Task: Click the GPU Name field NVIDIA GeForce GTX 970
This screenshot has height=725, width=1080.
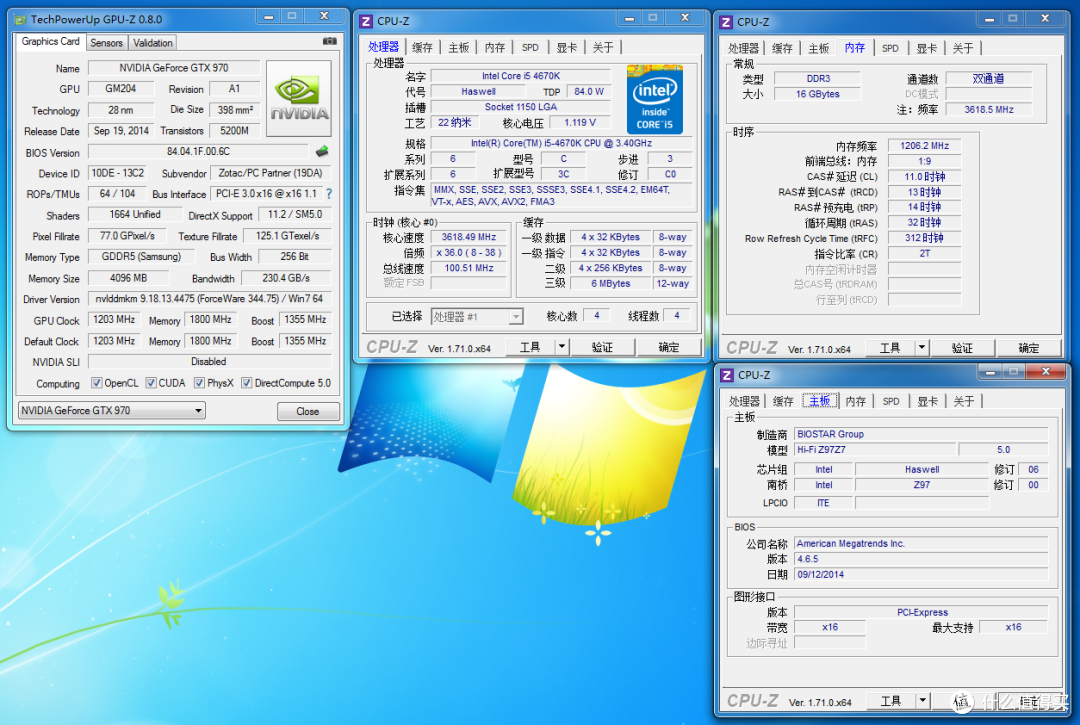Action: [174, 68]
